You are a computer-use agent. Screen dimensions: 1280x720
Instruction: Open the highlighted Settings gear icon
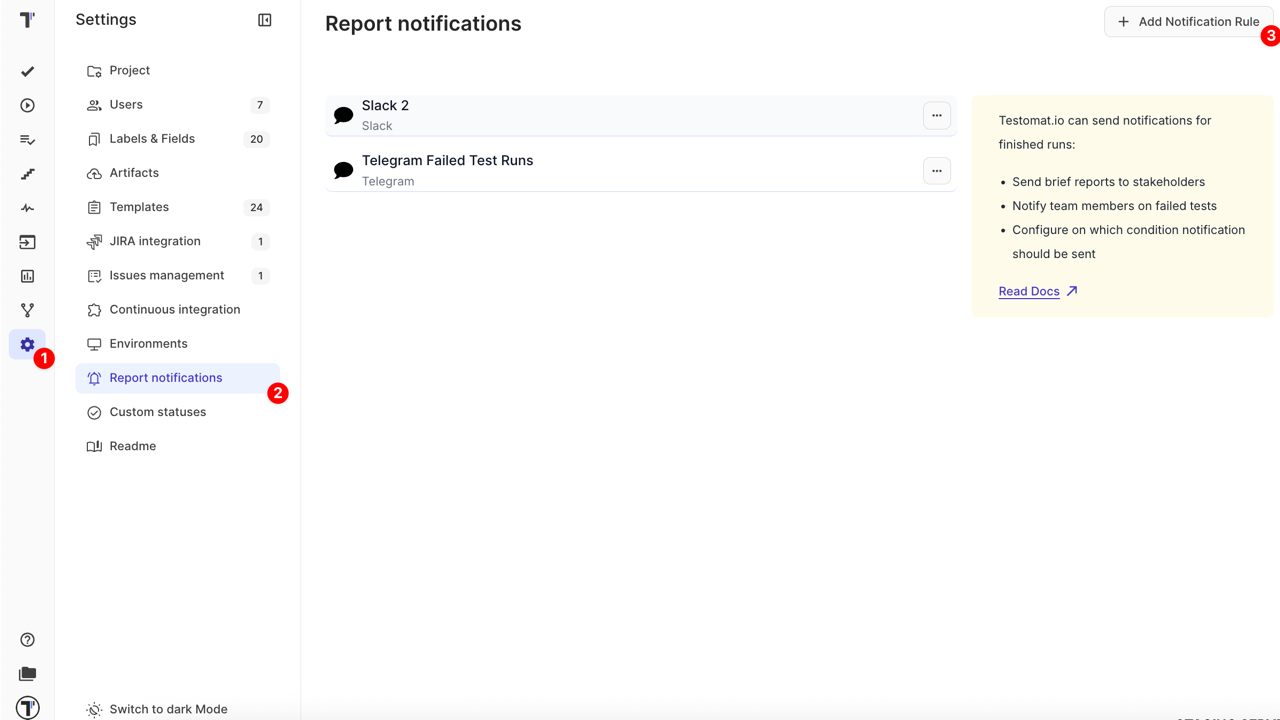click(27, 344)
